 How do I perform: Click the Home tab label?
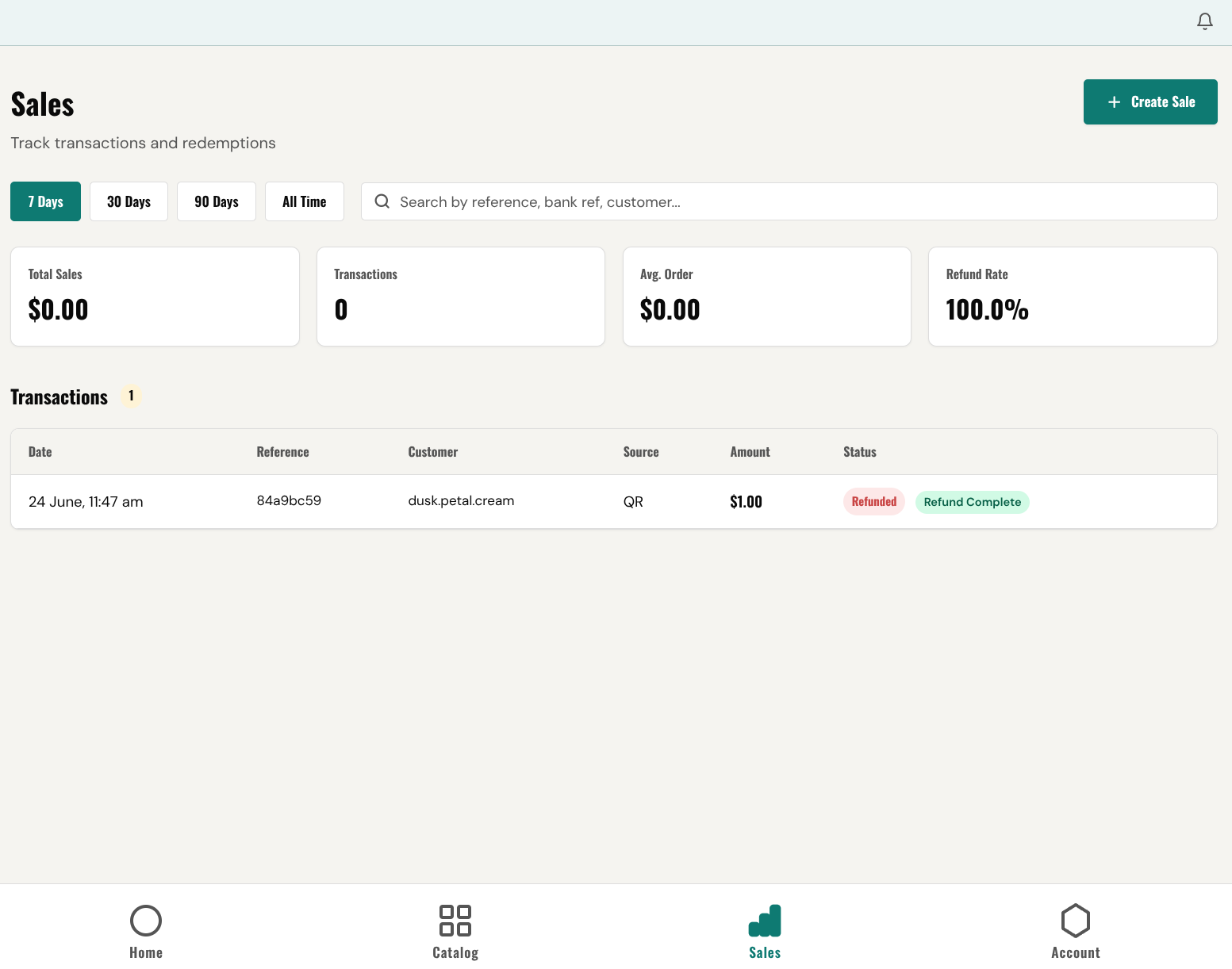(x=146, y=953)
